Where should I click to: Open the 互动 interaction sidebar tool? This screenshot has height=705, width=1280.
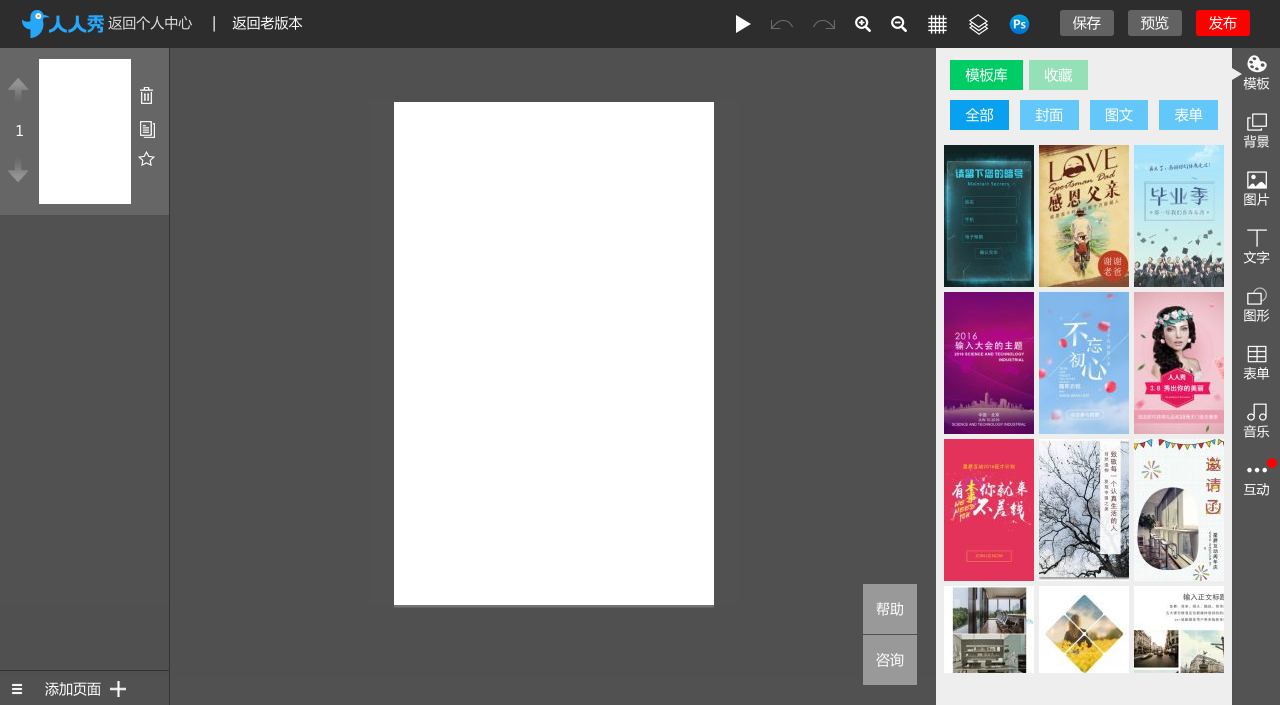tap(1257, 480)
